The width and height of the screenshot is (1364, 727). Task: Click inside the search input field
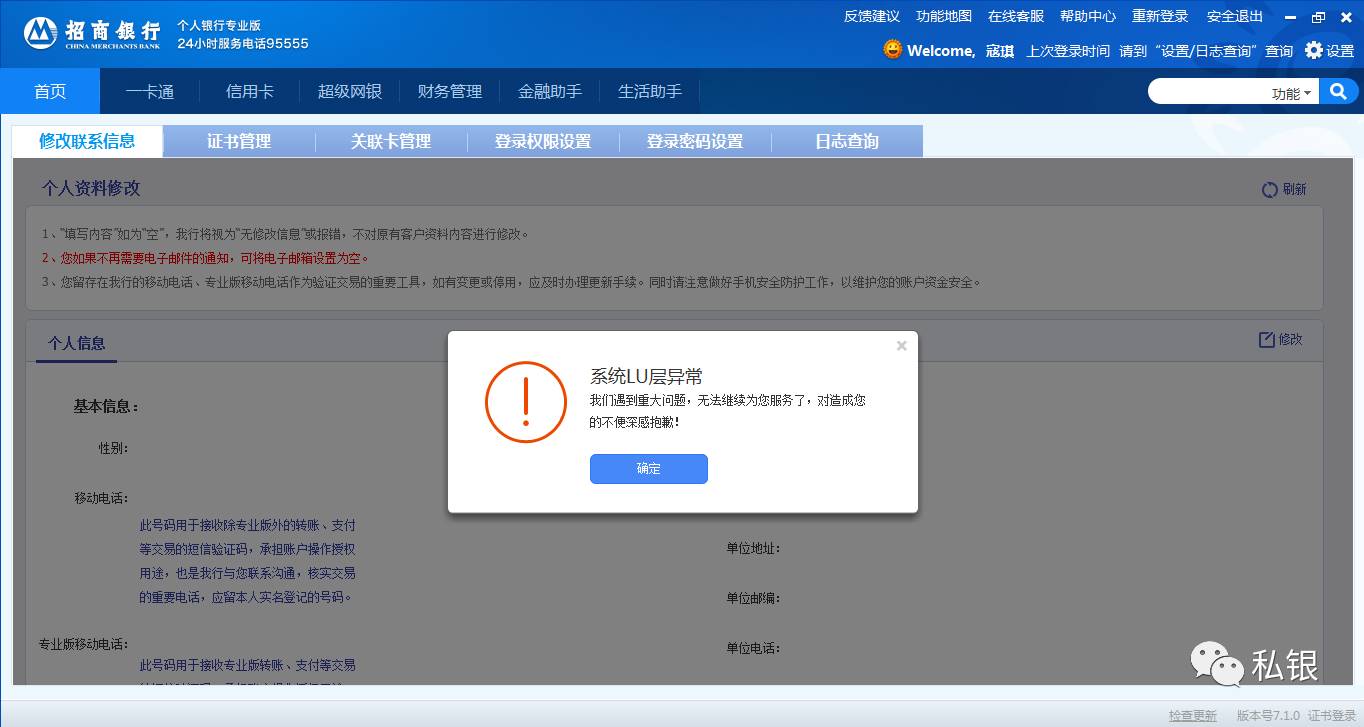pos(1209,92)
